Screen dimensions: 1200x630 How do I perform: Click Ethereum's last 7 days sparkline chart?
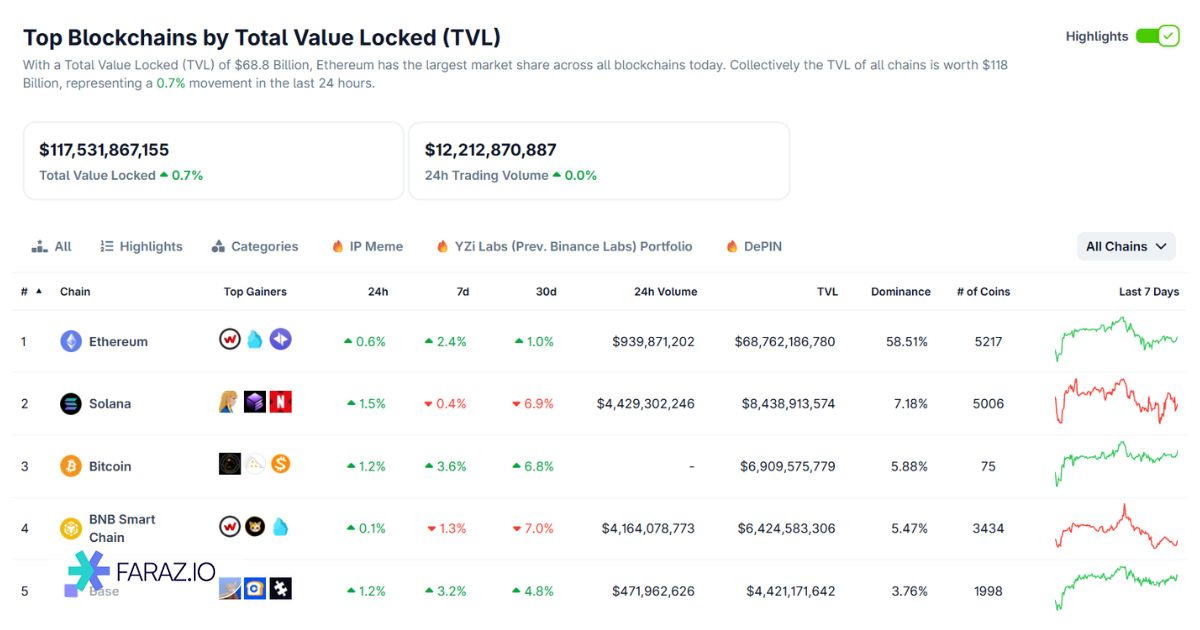point(1117,339)
